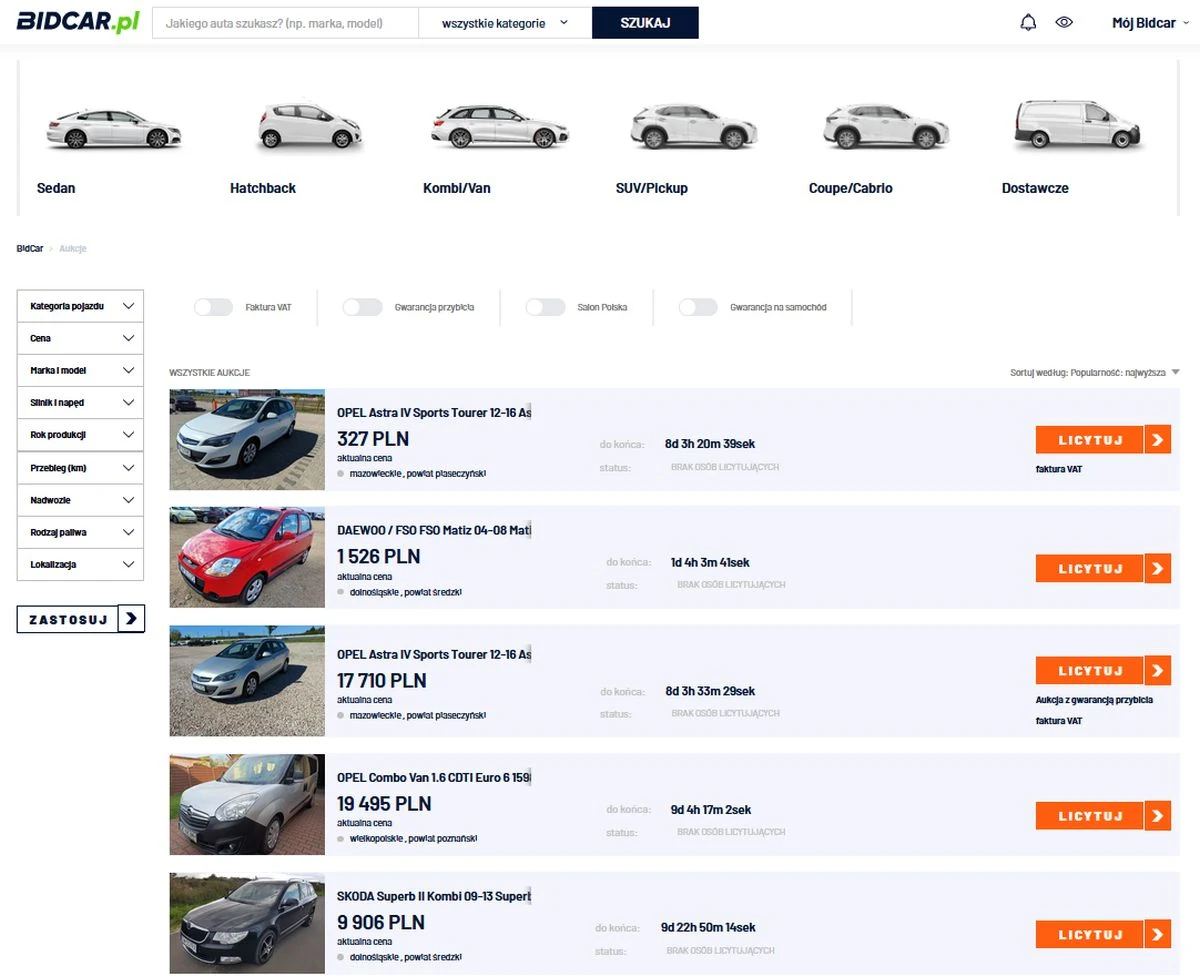The height and width of the screenshot is (977, 1200).
Task: Expand the Cena filter
Action: (x=80, y=338)
